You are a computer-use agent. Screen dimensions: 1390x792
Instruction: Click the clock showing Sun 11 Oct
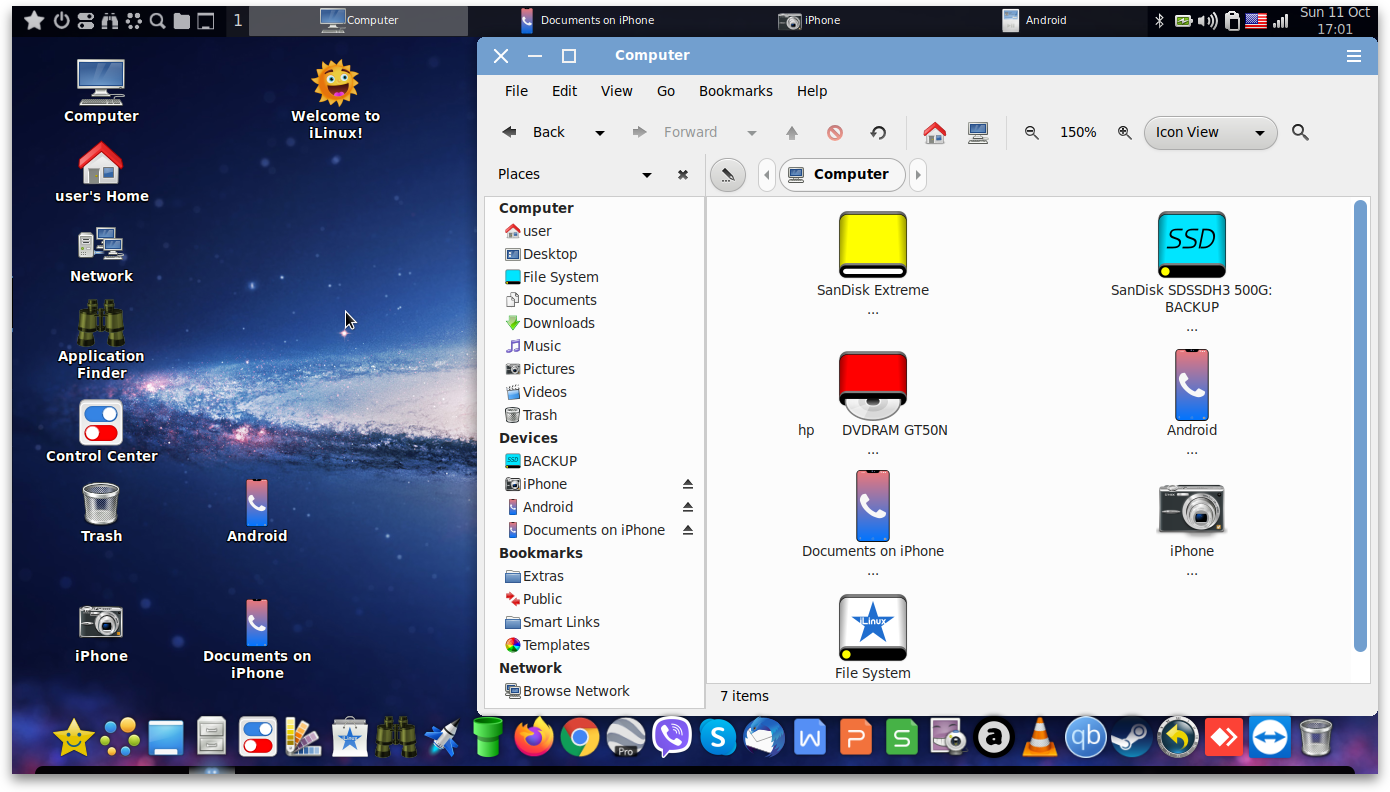pyautogui.click(x=1335, y=20)
